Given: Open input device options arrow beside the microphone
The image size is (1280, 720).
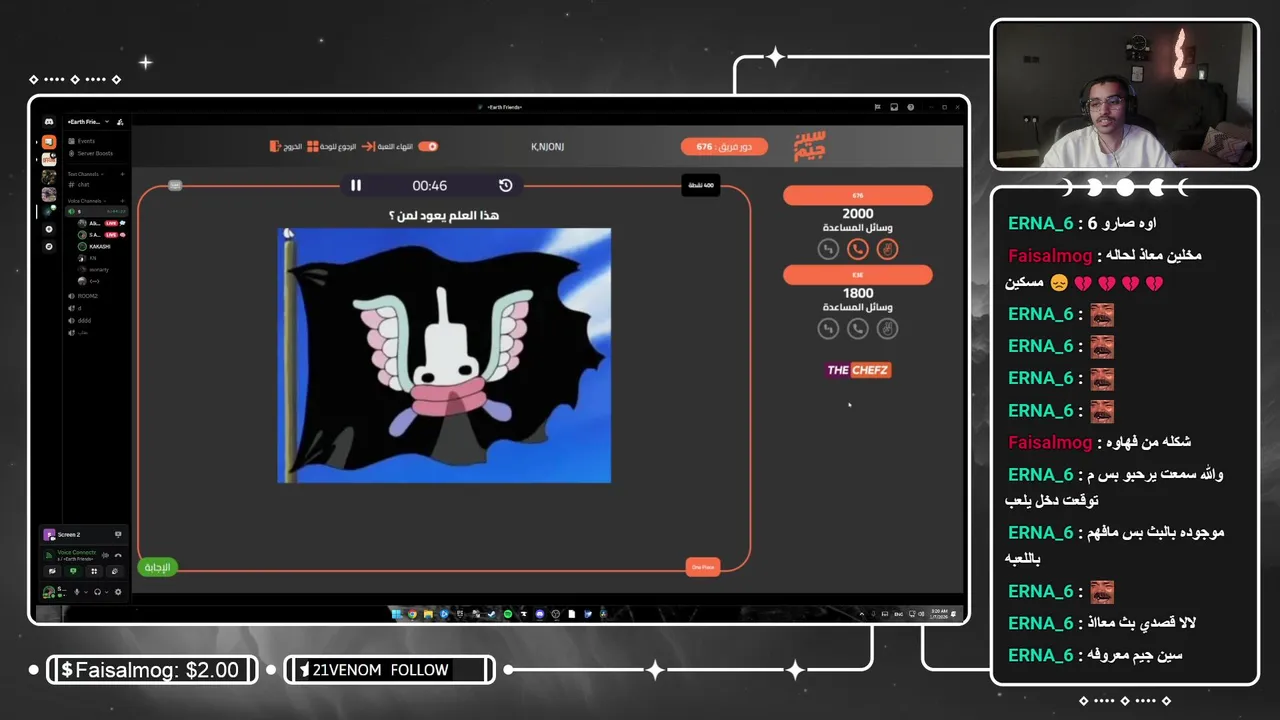Looking at the screenshot, I should (86, 592).
